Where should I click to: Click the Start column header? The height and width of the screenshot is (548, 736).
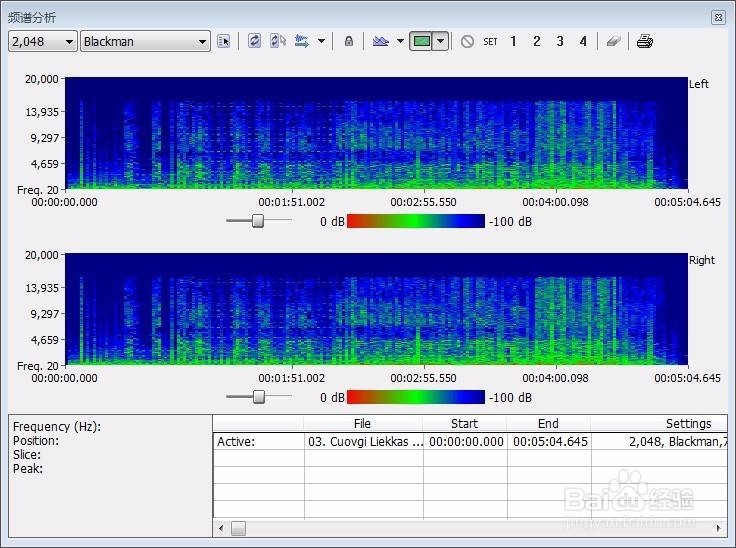point(464,424)
